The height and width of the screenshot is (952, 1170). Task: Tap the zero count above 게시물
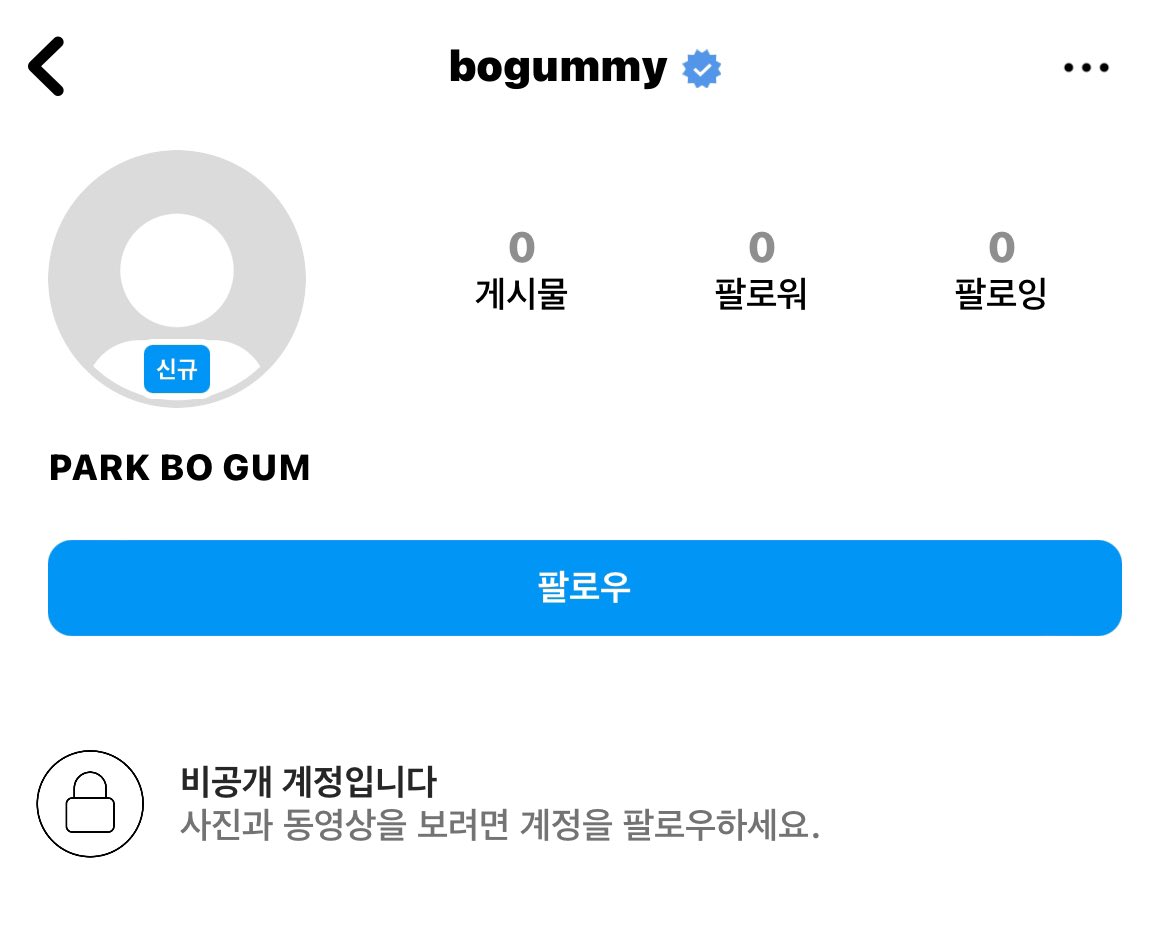click(522, 248)
